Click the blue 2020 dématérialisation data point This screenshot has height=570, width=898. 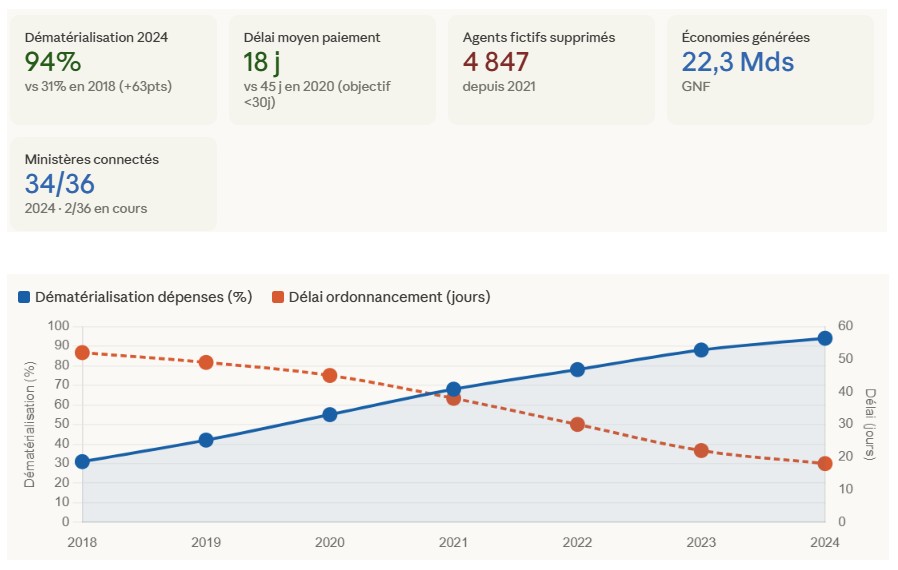click(x=330, y=414)
